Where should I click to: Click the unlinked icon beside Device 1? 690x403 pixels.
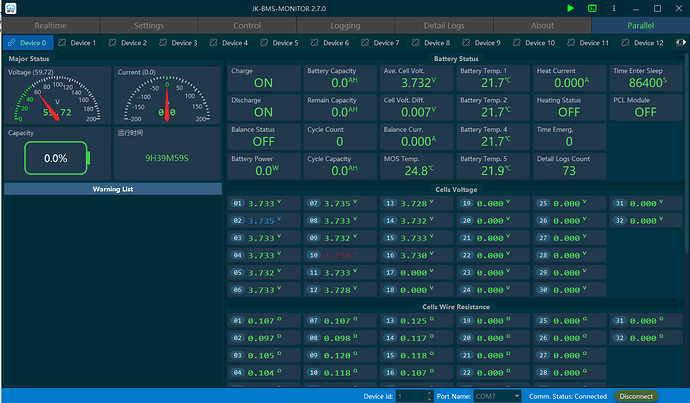[62, 43]
